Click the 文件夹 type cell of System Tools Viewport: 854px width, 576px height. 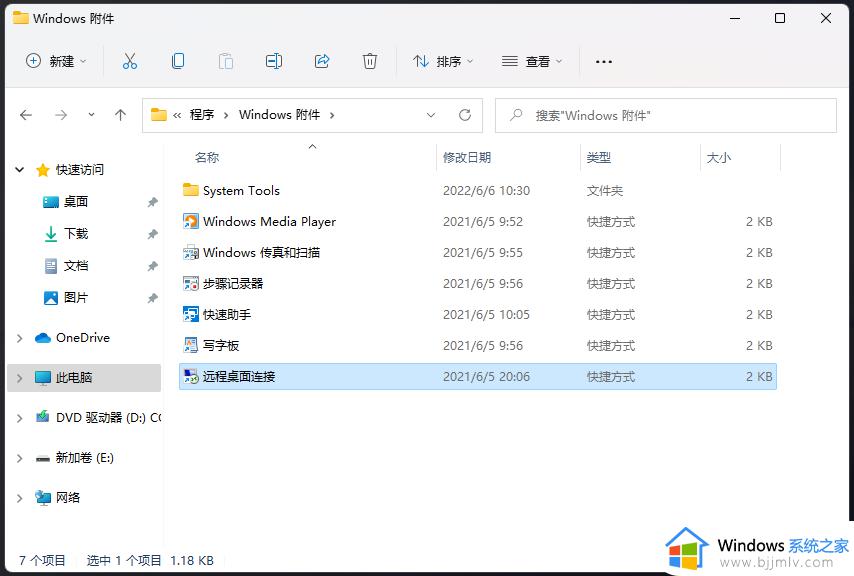pos(605,191)
